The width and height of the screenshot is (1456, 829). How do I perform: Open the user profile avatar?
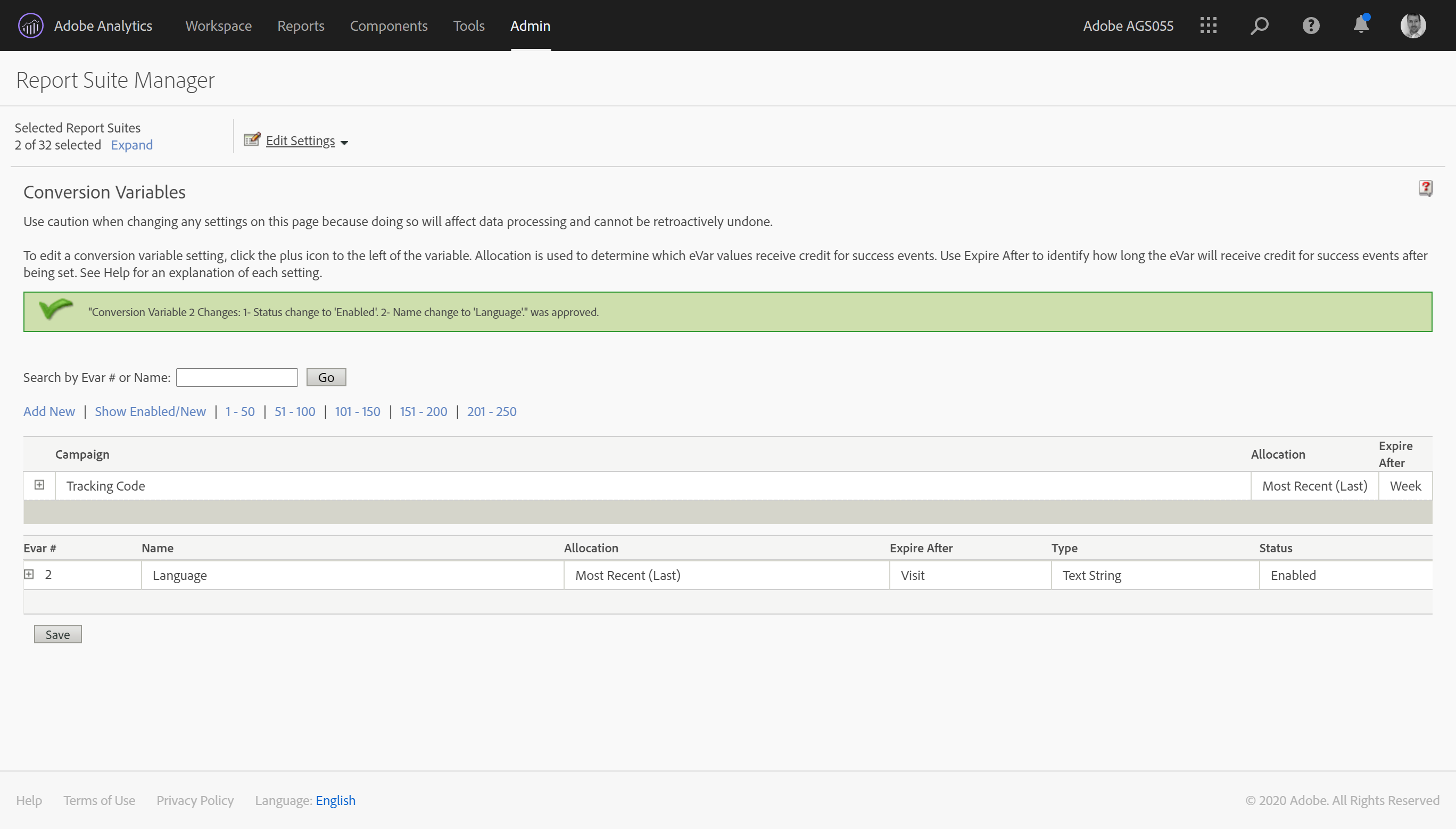pos(1413,26)
